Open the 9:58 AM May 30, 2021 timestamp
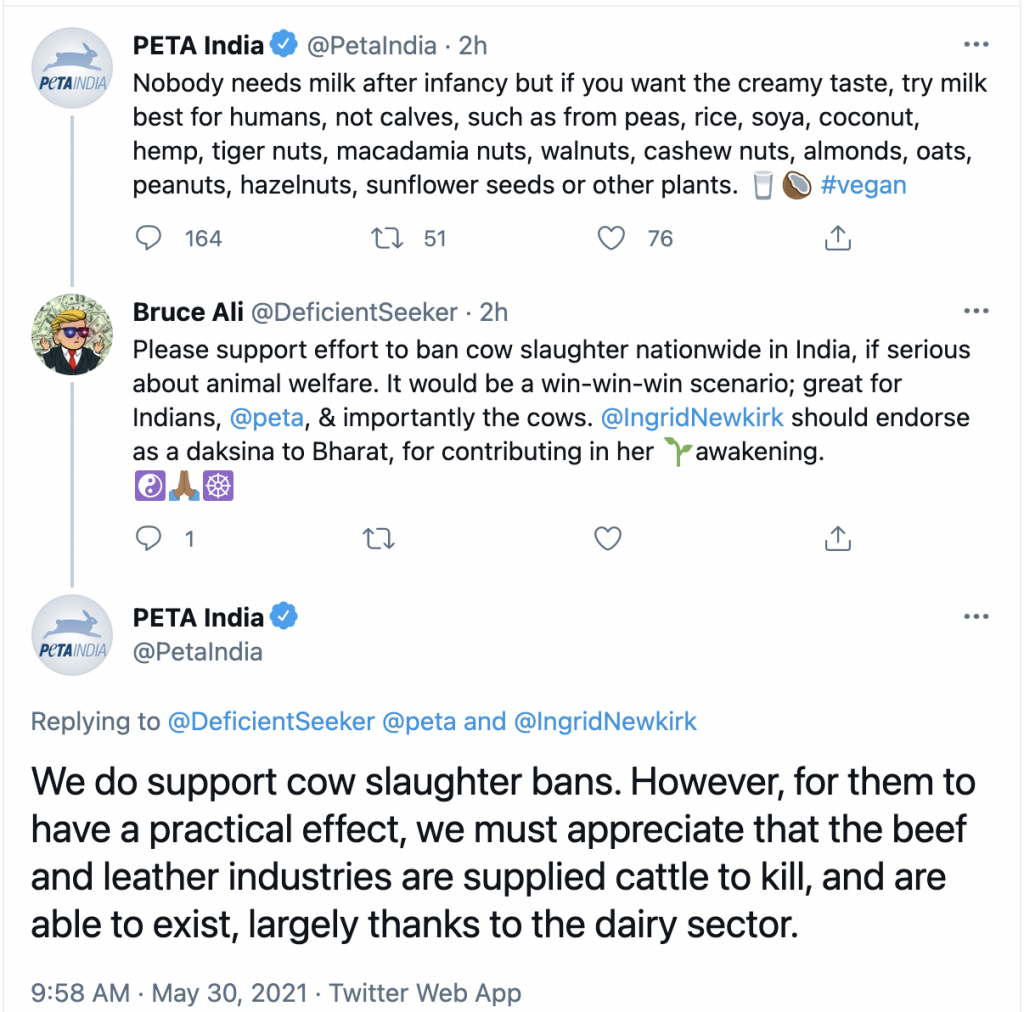 click(169, 993)
